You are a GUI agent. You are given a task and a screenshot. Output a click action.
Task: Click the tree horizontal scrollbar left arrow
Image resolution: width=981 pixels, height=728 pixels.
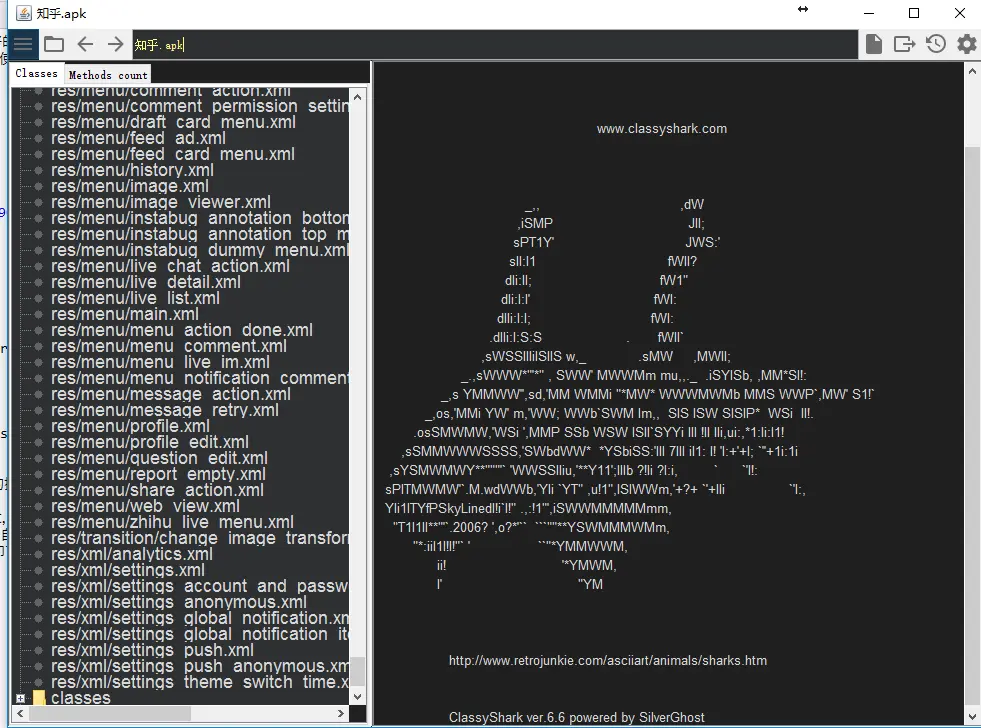21,714
